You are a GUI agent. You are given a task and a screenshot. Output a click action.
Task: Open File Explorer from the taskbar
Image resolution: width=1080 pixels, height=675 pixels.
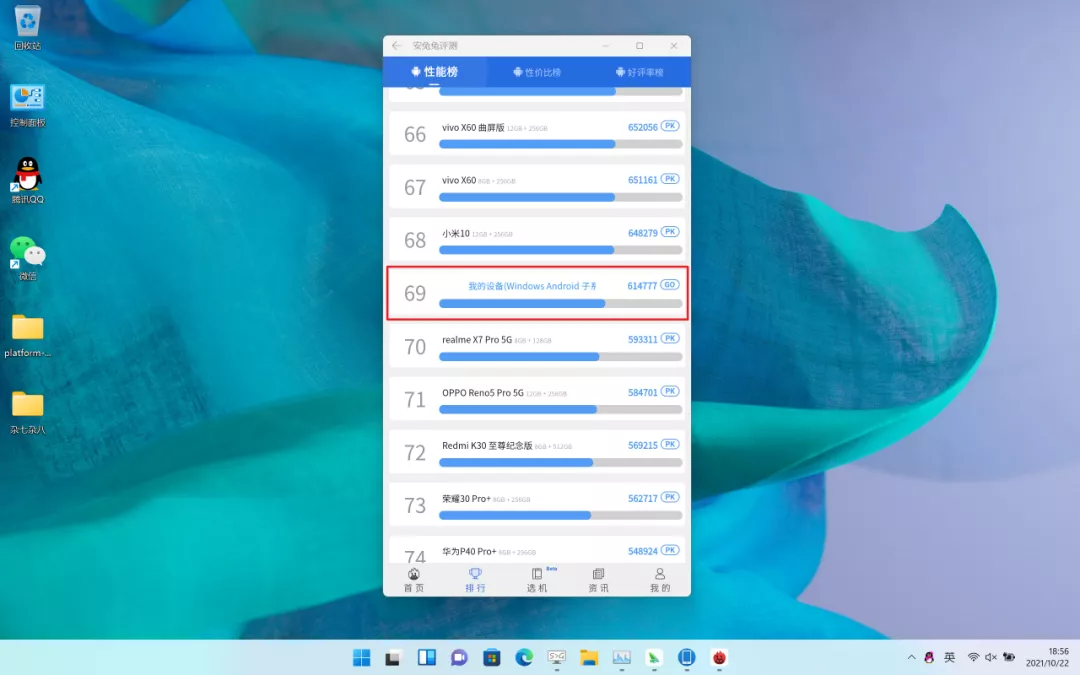click(x=588, y=658)
